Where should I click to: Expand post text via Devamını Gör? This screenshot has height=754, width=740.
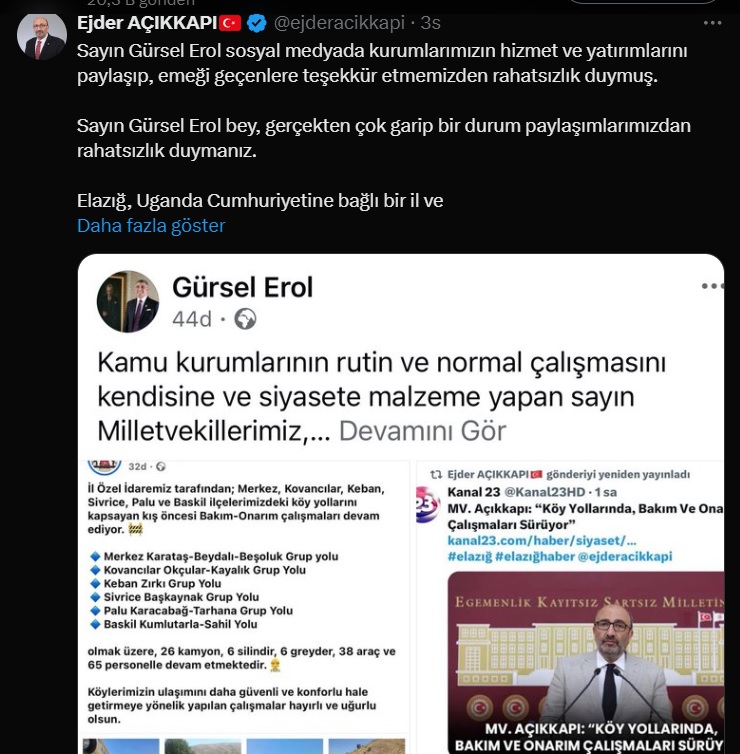(423, 431)
